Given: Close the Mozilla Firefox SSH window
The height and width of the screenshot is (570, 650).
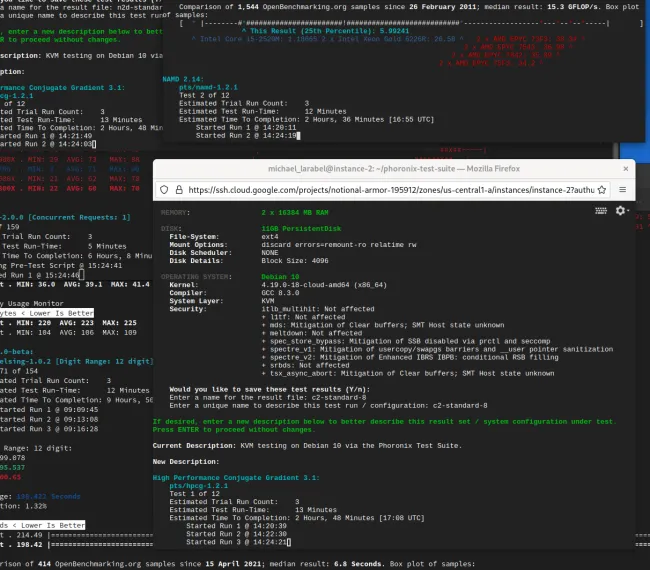Looking at the screenshot, I should coord(626,169).
